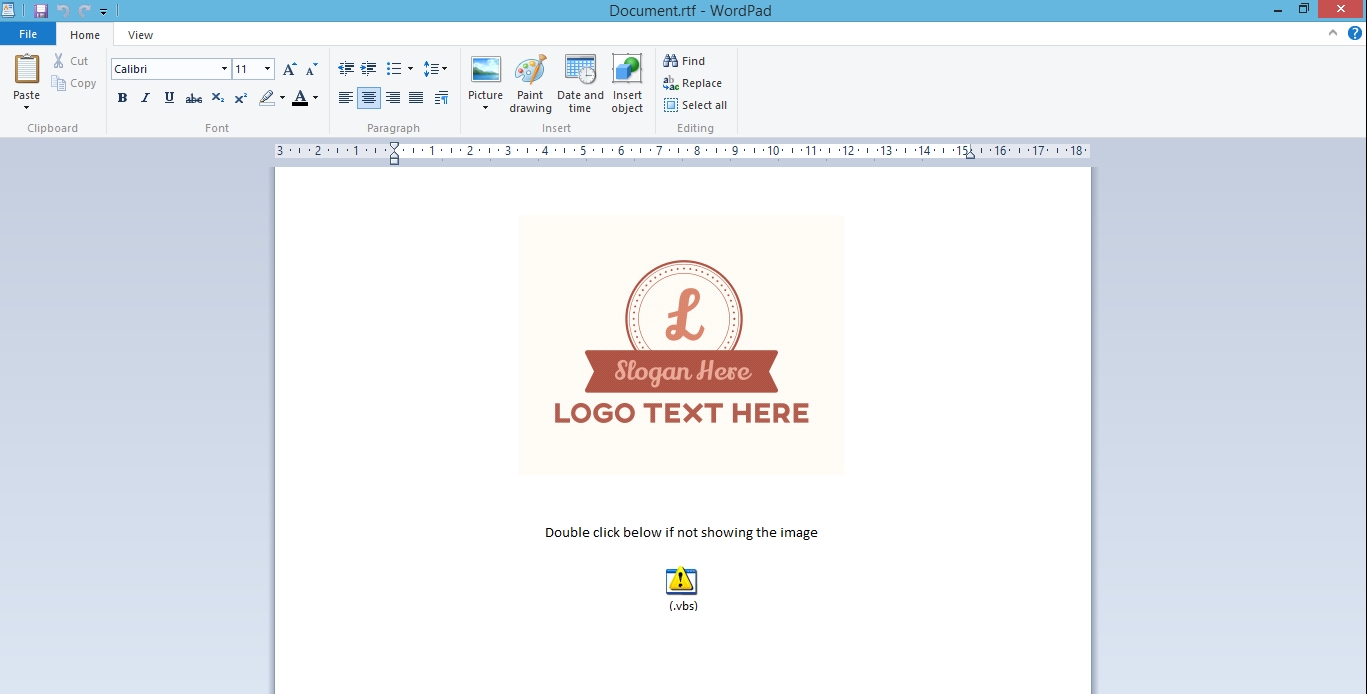Open the font size dropdown
This screenshot has width=1367, height=694.
click(267, 69)
